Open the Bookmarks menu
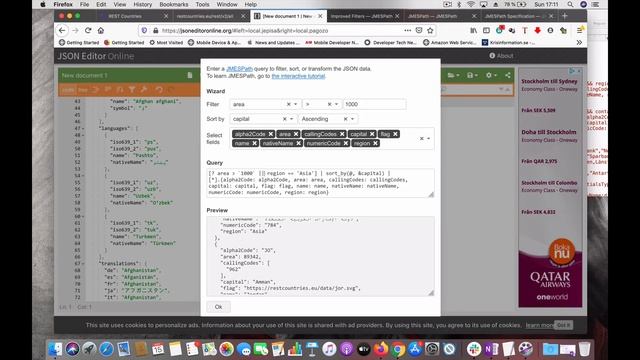Image resolution: width=640 pixels, height=360 pixels. tap(174, 4)
